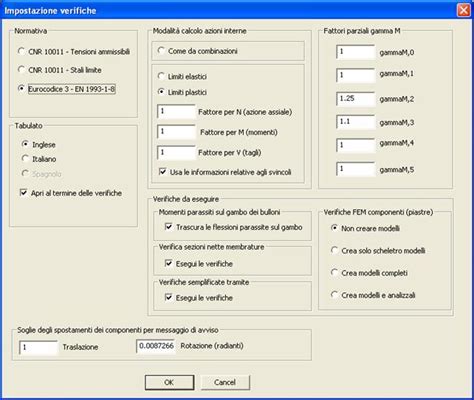Click the gammaM,0 input field
Viewport: 474px width, 400px height.
tap(355, 52)
